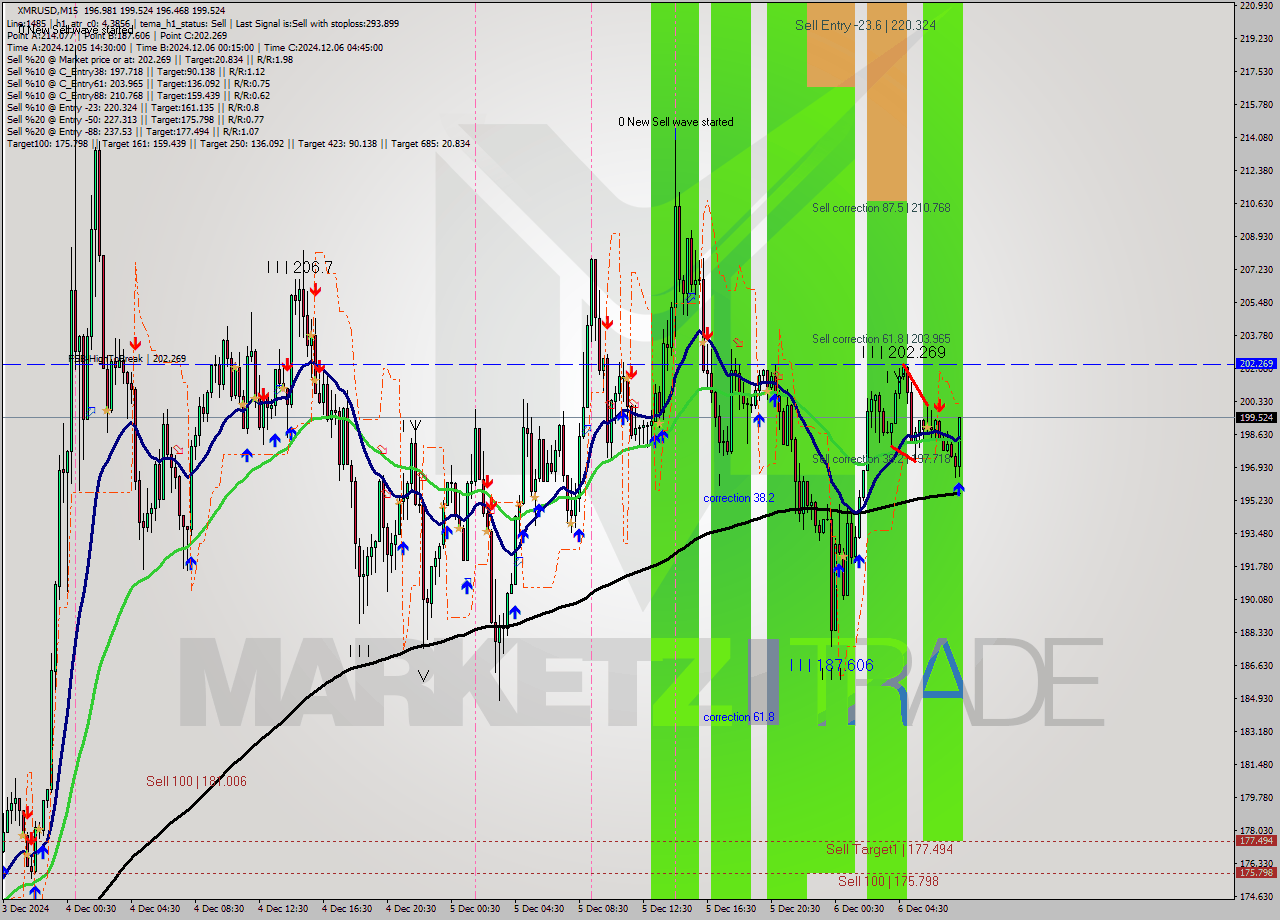Click the 208.930 price axis label
This screenshot has width=1280, height=920.
(1256, 236)
